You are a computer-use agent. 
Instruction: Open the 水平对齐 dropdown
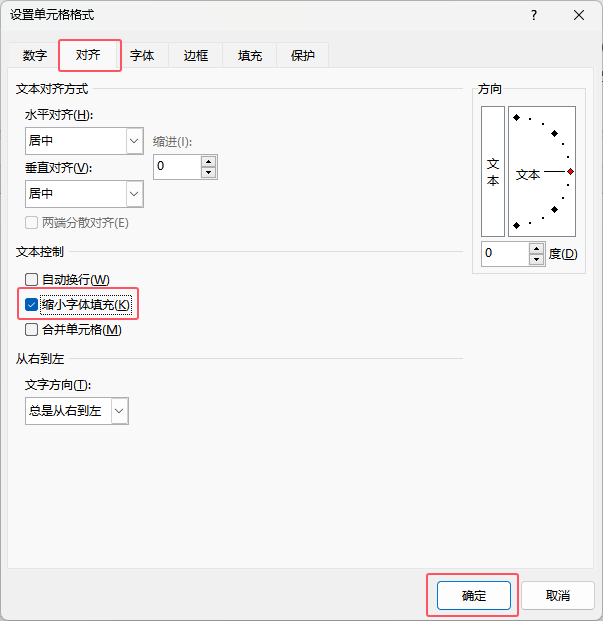(x=134, y=142)
